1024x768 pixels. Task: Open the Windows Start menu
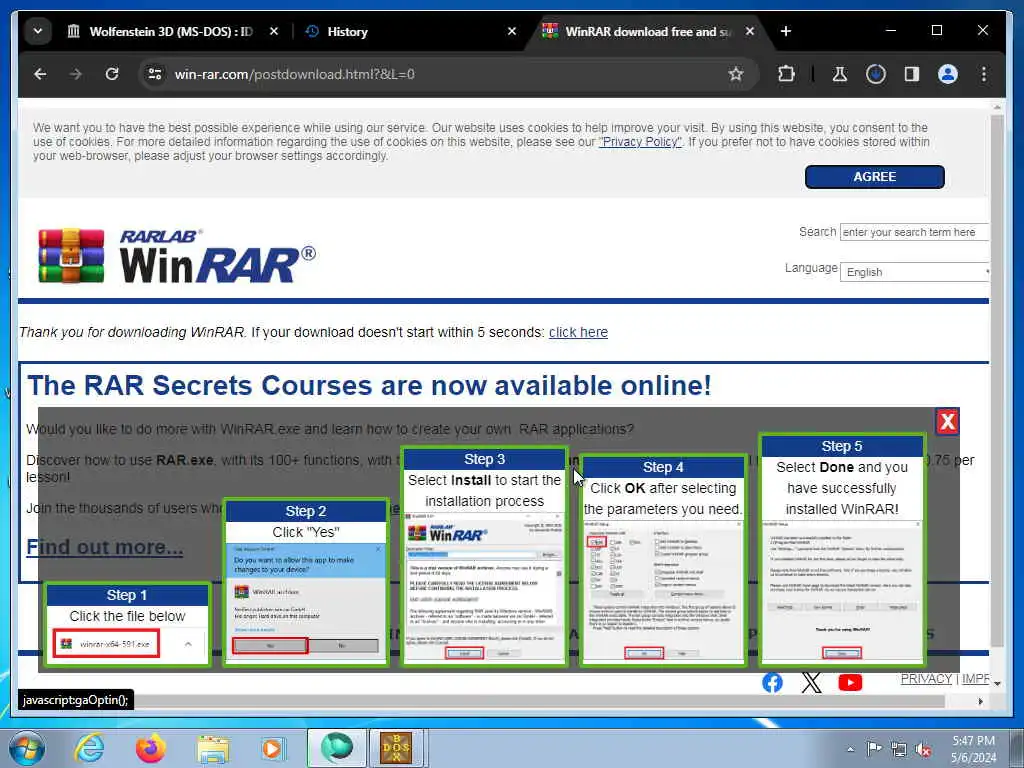click(26, 748)
